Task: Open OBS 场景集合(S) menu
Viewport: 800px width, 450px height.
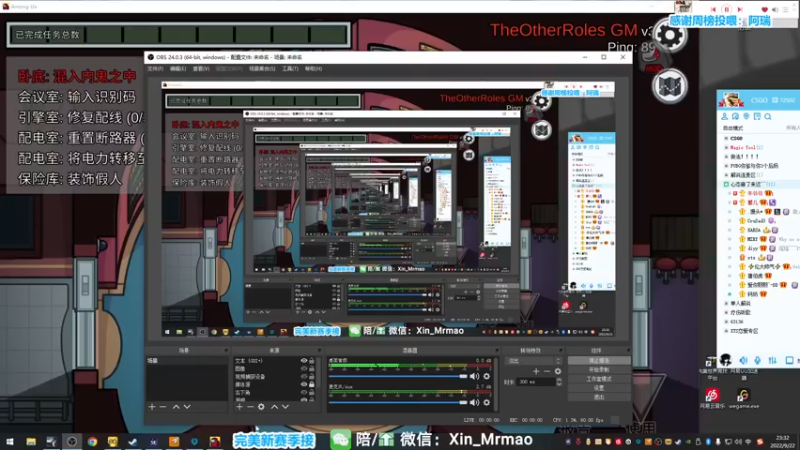Action: pyautogui.click(x=262, y=69)
